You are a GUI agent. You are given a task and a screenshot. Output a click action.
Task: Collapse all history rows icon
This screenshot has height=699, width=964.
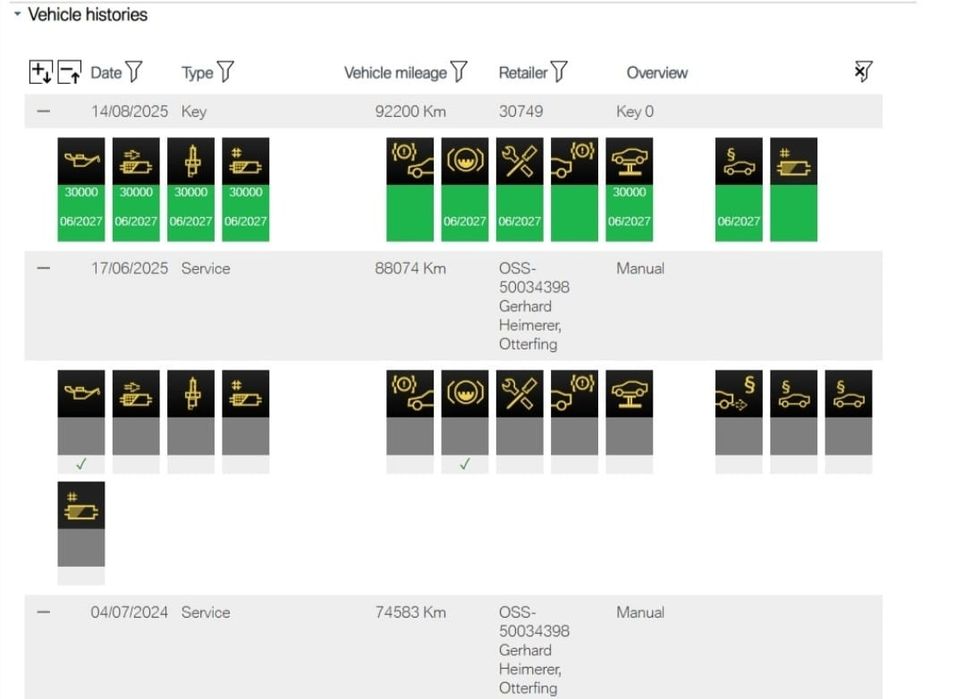[69, 72]
